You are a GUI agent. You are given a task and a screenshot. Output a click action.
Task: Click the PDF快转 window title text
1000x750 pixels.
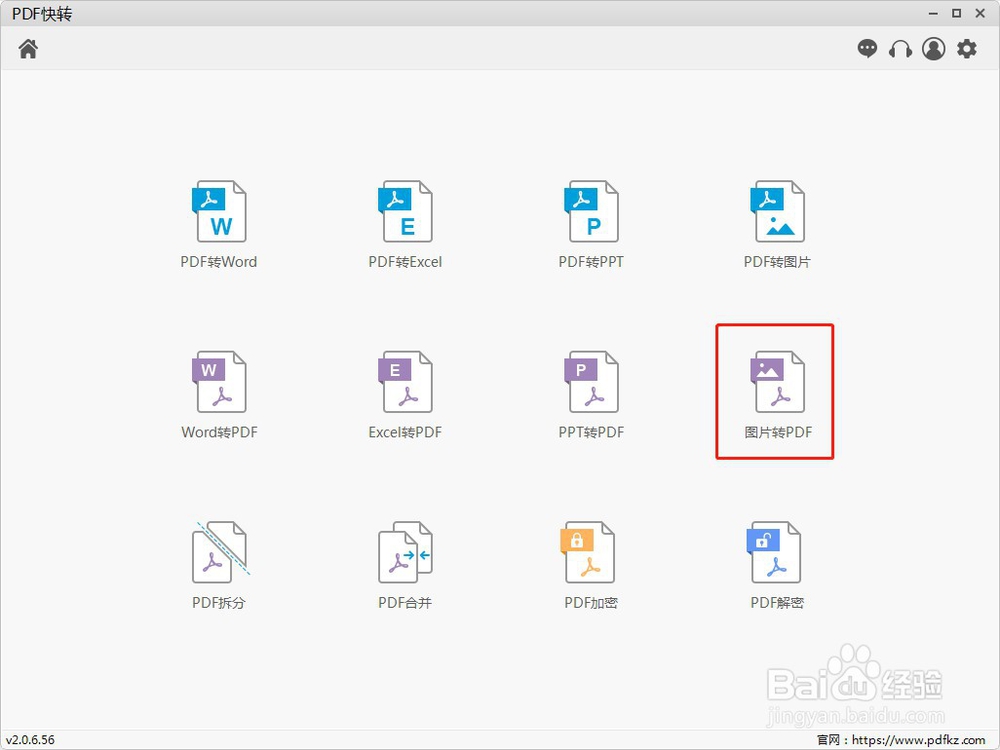tap(42, 13)
